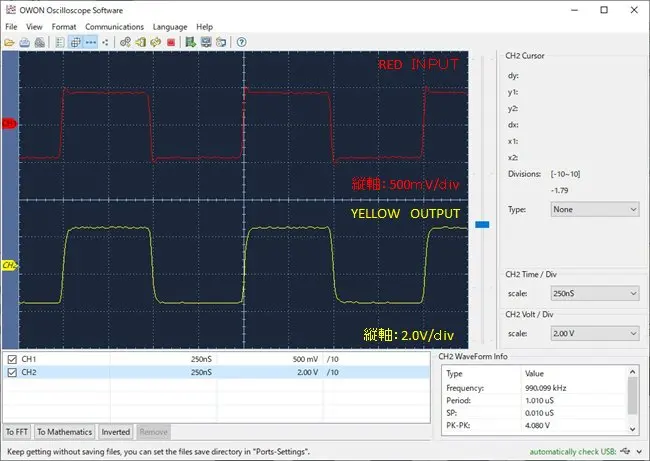This screenshot has height=461, width=650.
Task: Open the CH2 Volt/Div scale dropdown
Action: pyautogui.click(x=595, y=333)
